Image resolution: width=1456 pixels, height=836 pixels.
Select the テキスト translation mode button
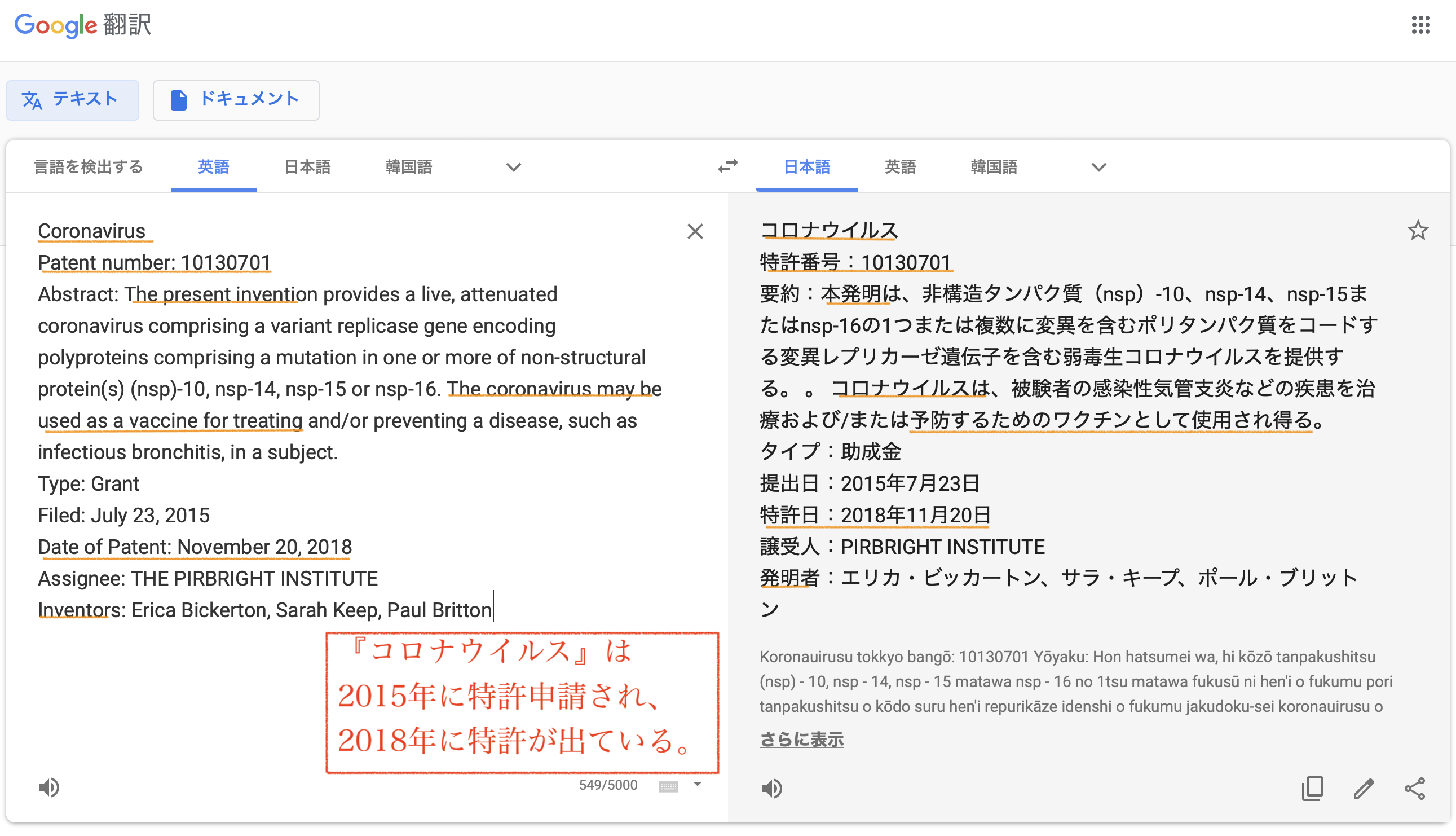[x=73, y=100]
